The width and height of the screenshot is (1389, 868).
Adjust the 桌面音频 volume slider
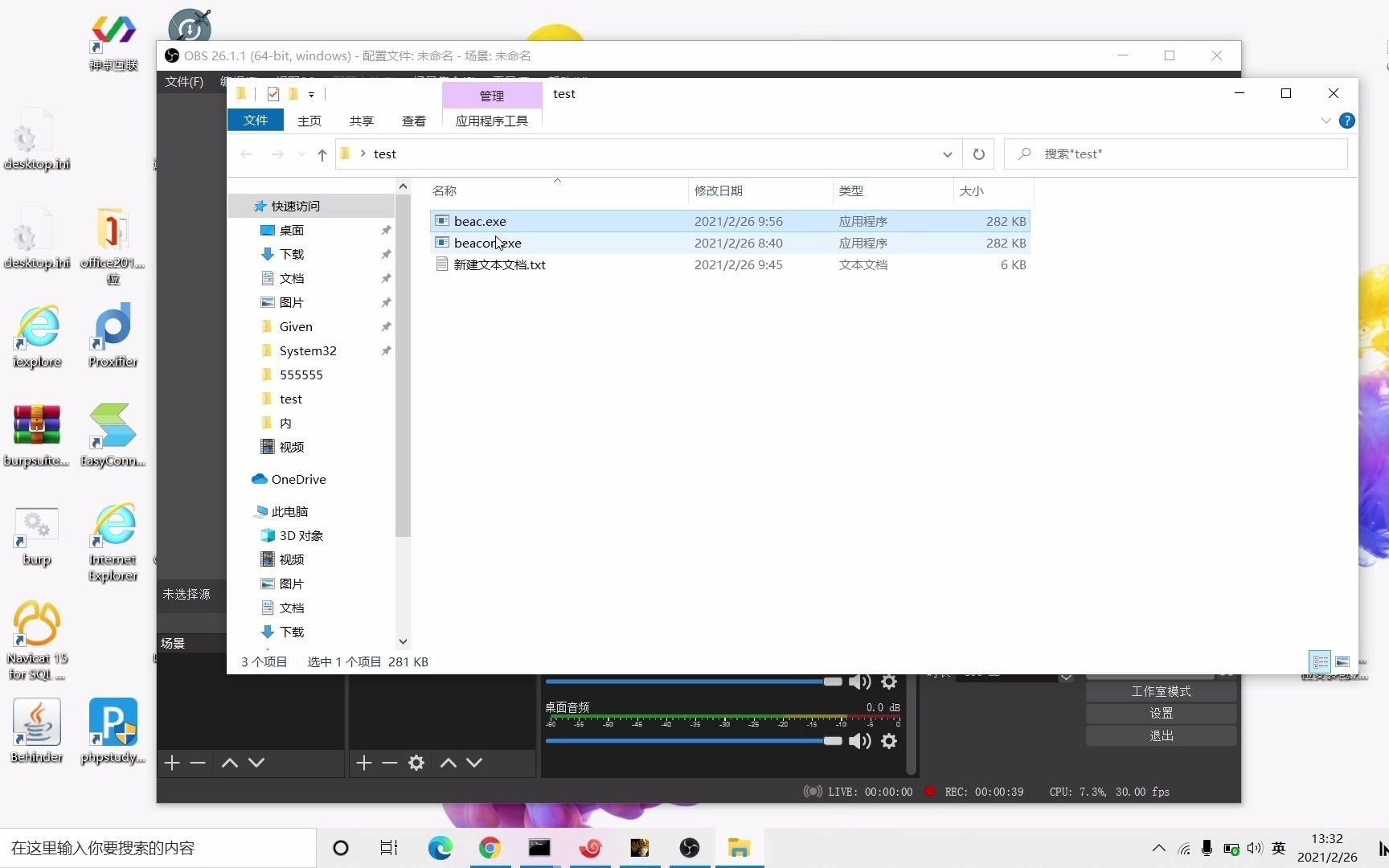pos(832,740)
